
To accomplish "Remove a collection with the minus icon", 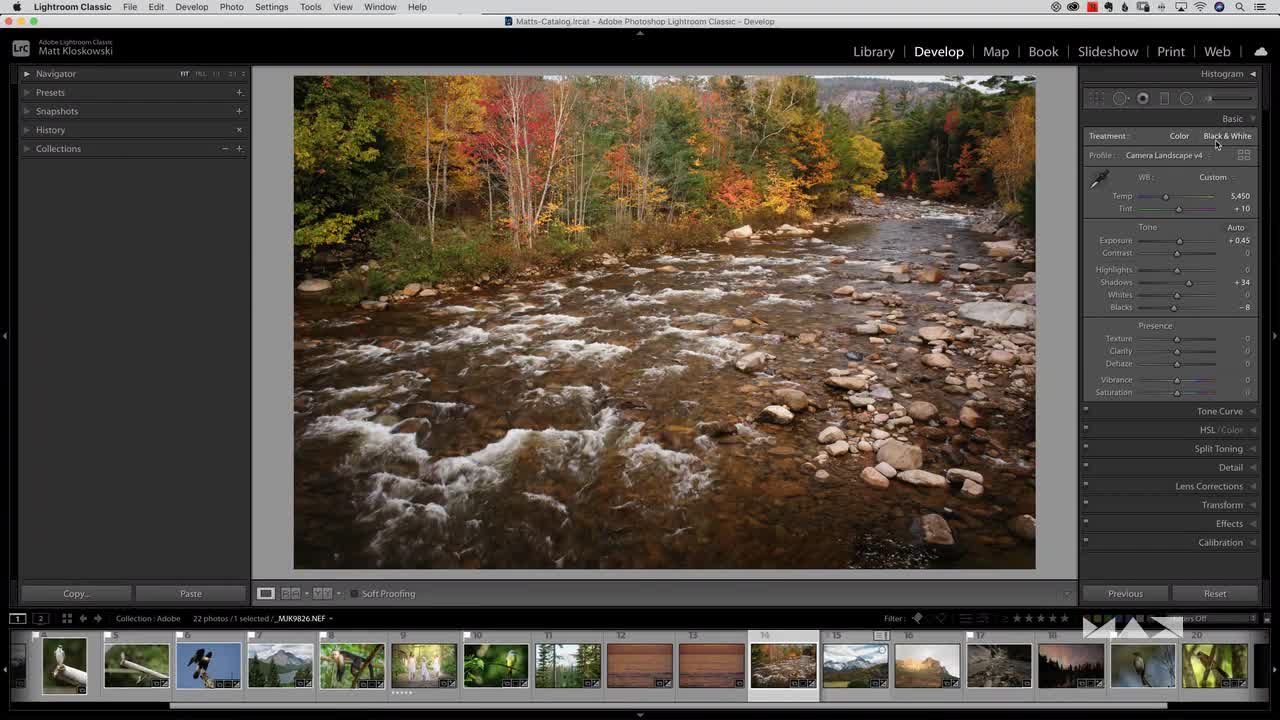I will (225, 148).
